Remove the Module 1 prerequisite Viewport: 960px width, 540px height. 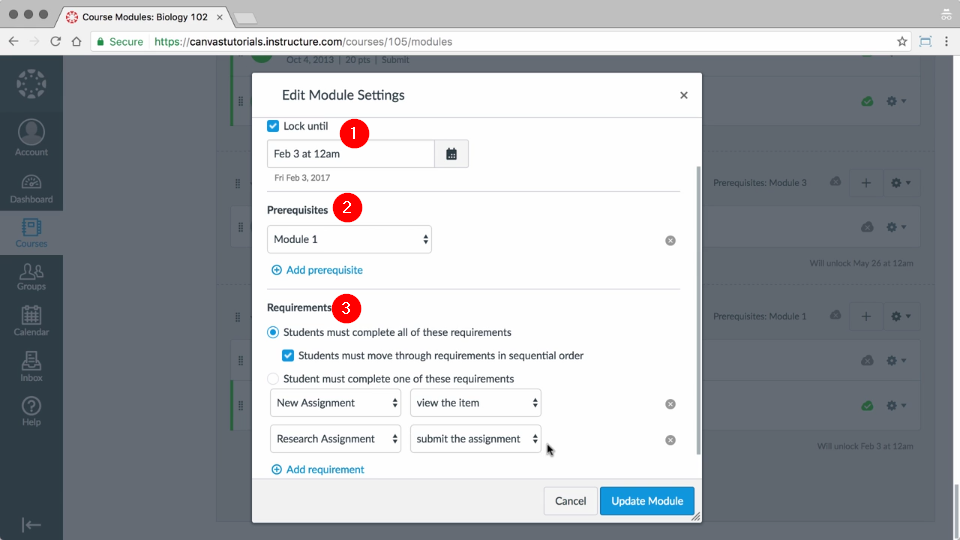coord(670,240)
